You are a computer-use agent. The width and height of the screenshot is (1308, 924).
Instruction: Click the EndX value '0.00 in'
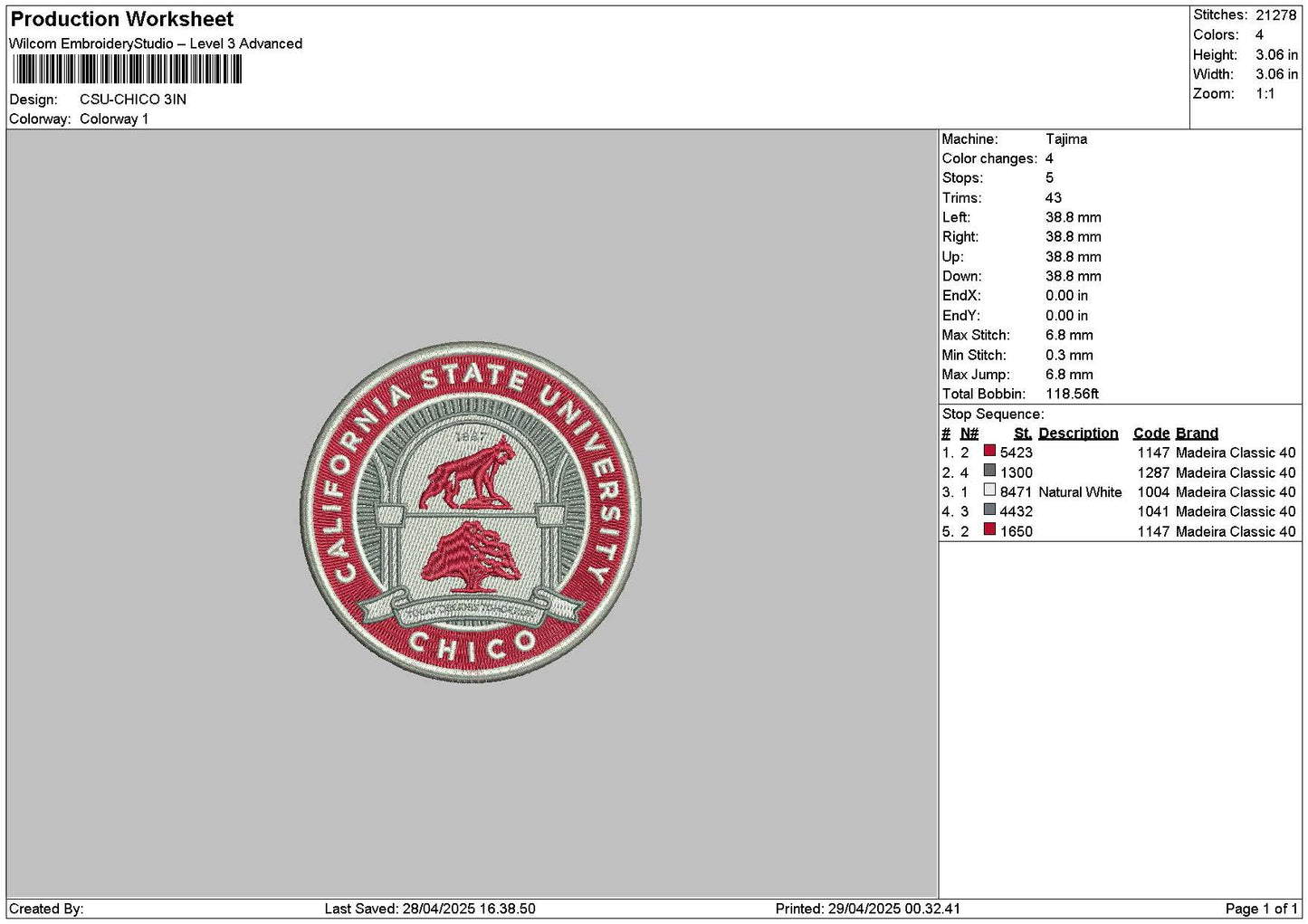tap(1067, 296)
